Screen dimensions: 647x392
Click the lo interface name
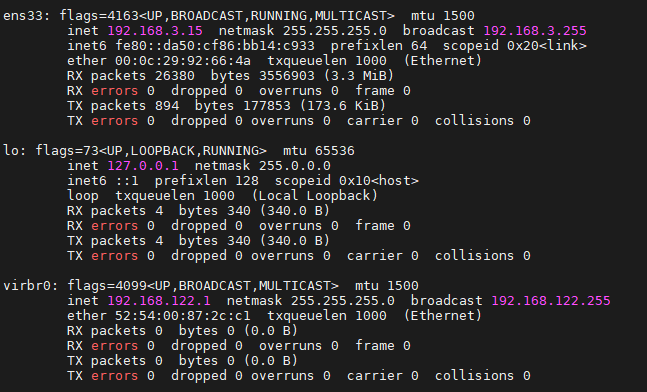(x=11, y=151)
